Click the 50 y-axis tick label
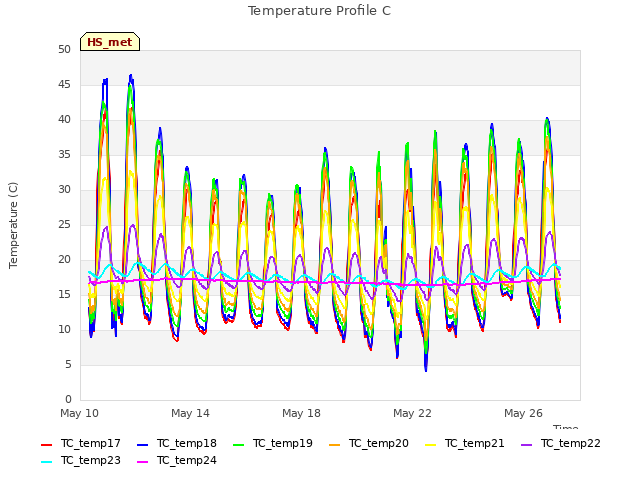This screenshot has height=480, width=640. 64,49
